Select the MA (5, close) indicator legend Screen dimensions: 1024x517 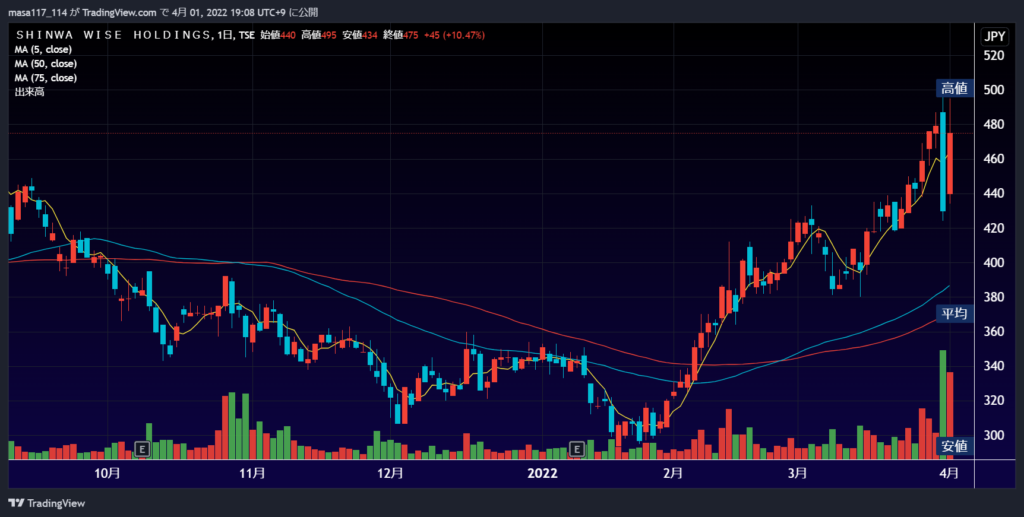(x=43, y=50)
